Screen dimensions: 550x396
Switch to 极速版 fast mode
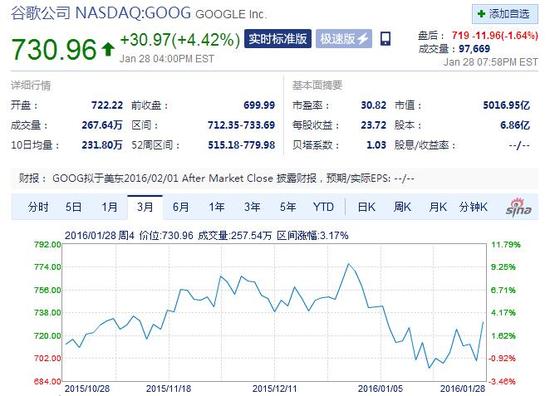344,39
